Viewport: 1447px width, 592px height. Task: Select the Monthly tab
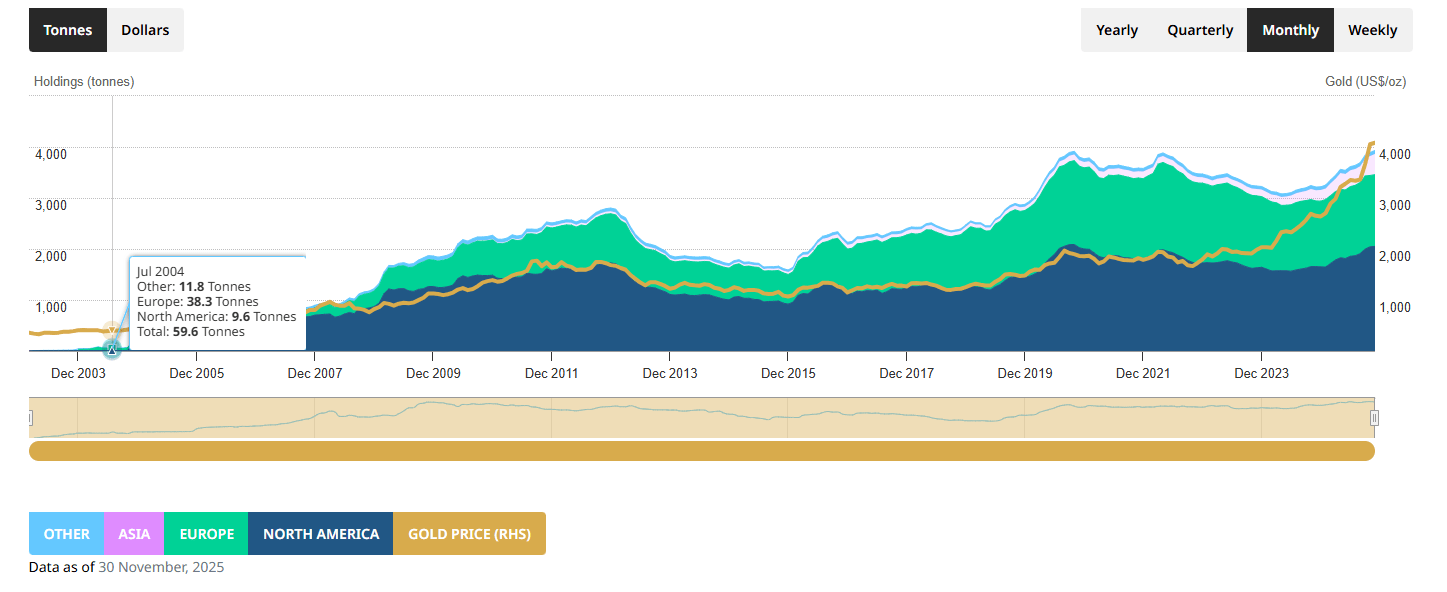[x=1289, y=29]
